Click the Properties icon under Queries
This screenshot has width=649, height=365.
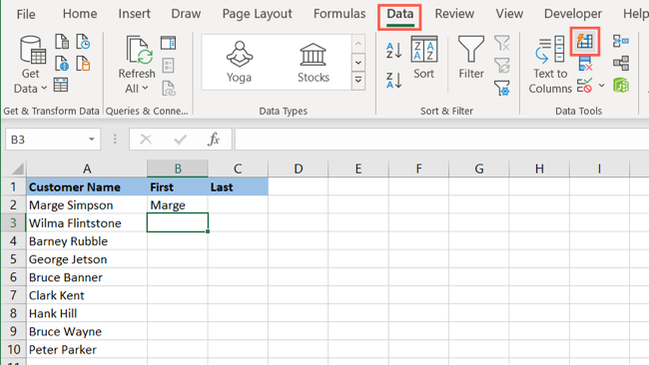tap(168, 65)
